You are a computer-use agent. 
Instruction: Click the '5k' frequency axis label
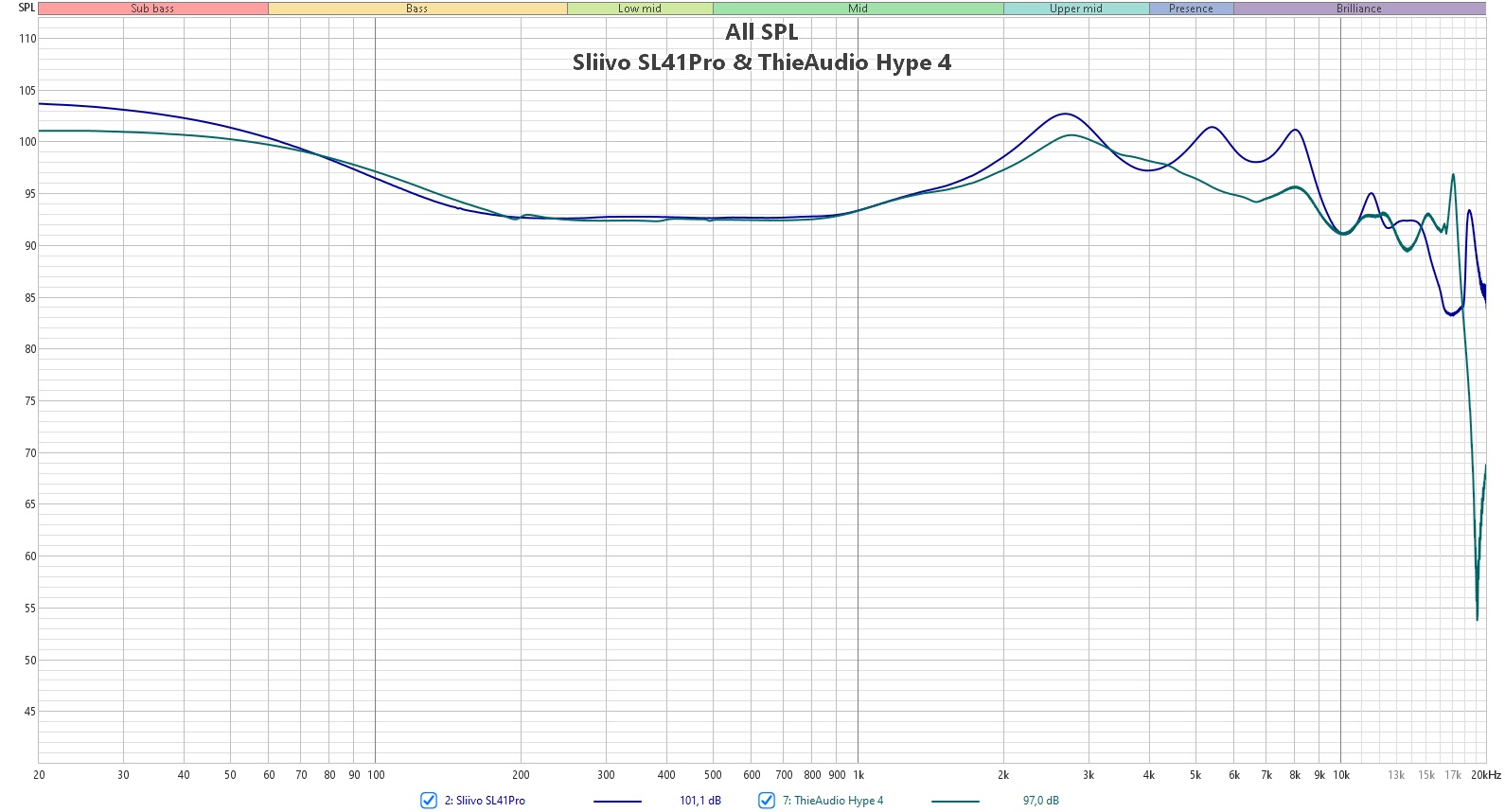(x=1195, y=775)
